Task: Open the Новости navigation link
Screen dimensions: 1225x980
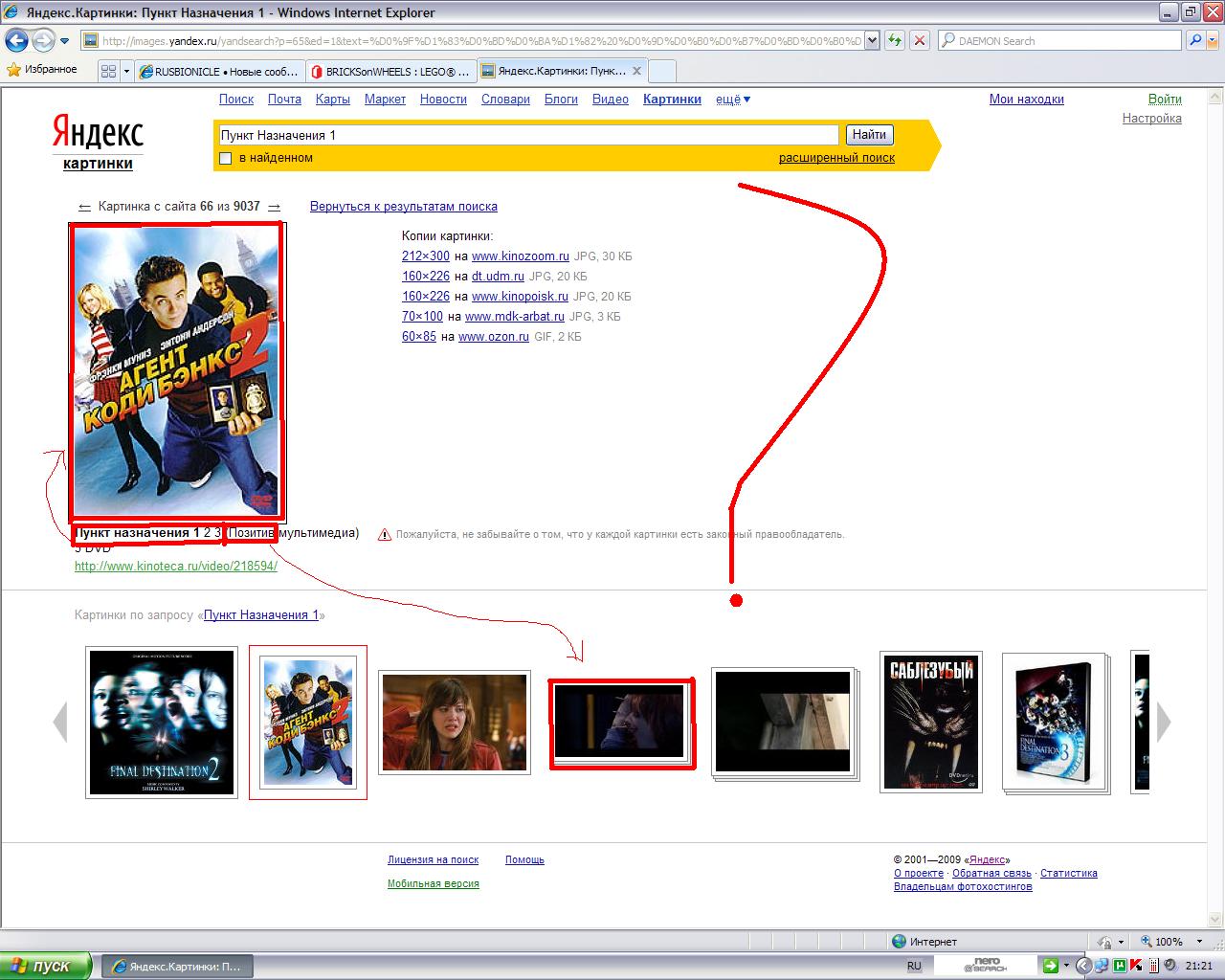Action: click(x=443, y=100)
